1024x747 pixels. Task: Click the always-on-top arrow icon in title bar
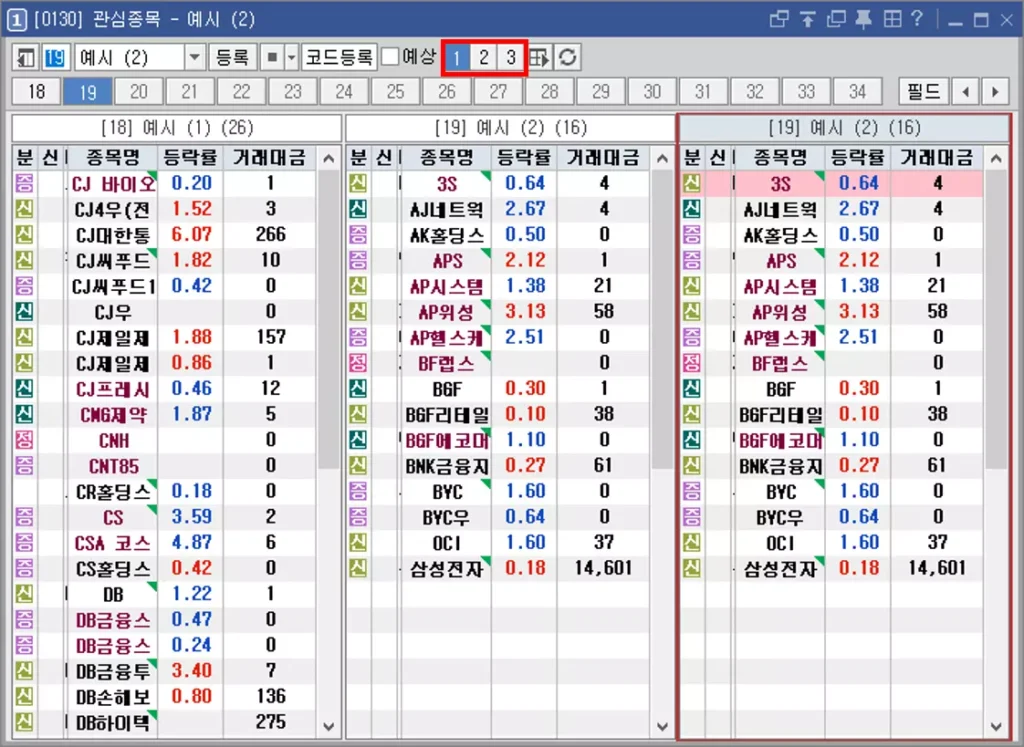(808, 20)
